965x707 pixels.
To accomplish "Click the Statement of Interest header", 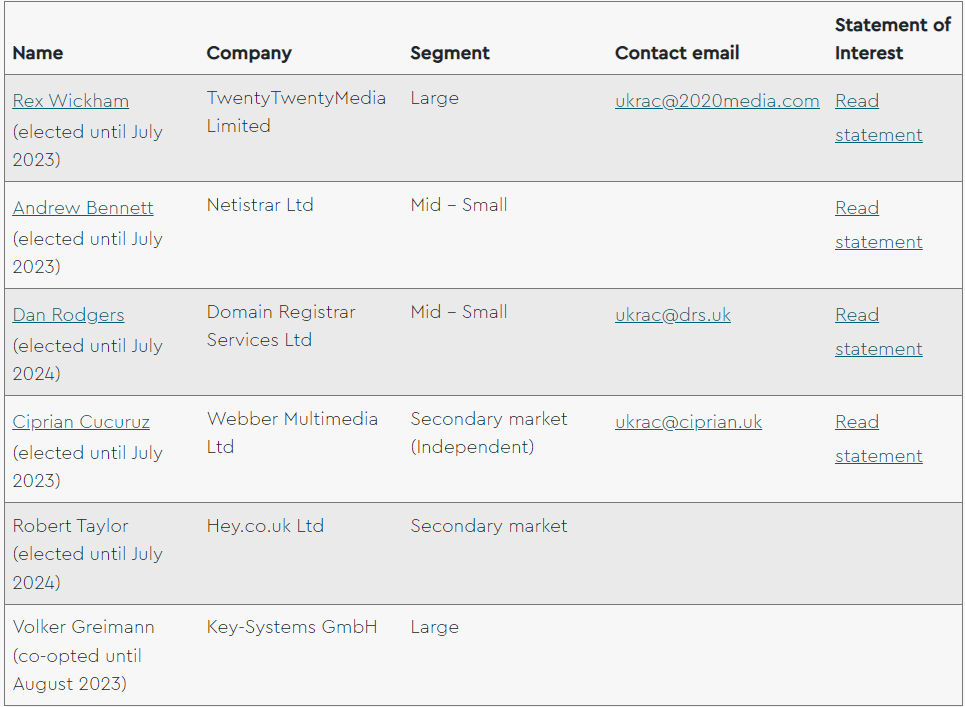I will 892,39.
